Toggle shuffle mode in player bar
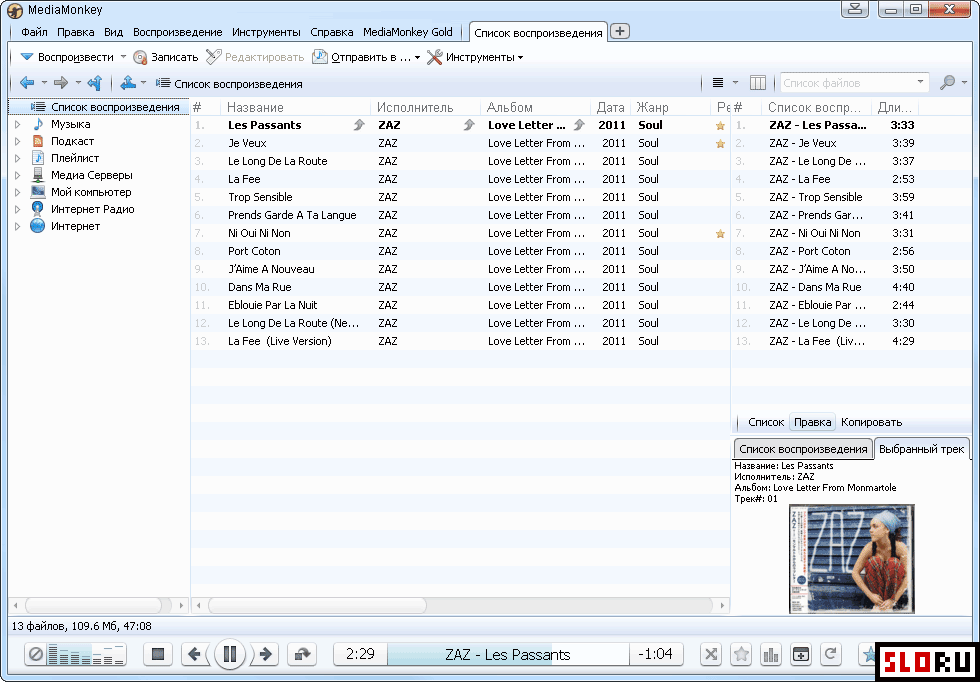980x682 pixels. pyautogui.click(x=711, y=654)
